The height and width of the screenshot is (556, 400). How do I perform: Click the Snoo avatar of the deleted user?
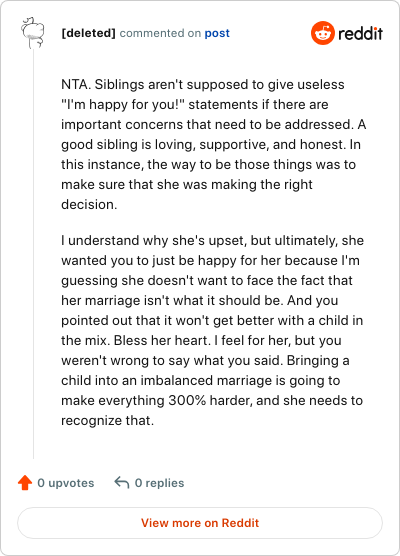click(x=33, y=33)
